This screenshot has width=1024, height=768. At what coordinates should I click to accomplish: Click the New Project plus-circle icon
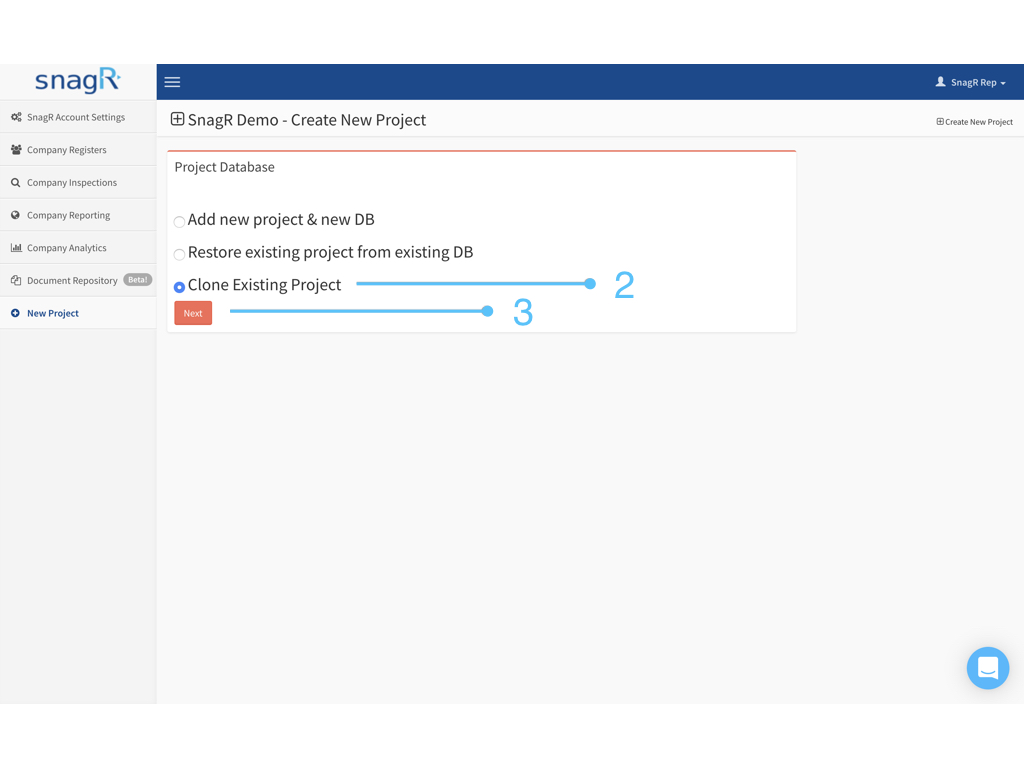[x=16, y=313]
